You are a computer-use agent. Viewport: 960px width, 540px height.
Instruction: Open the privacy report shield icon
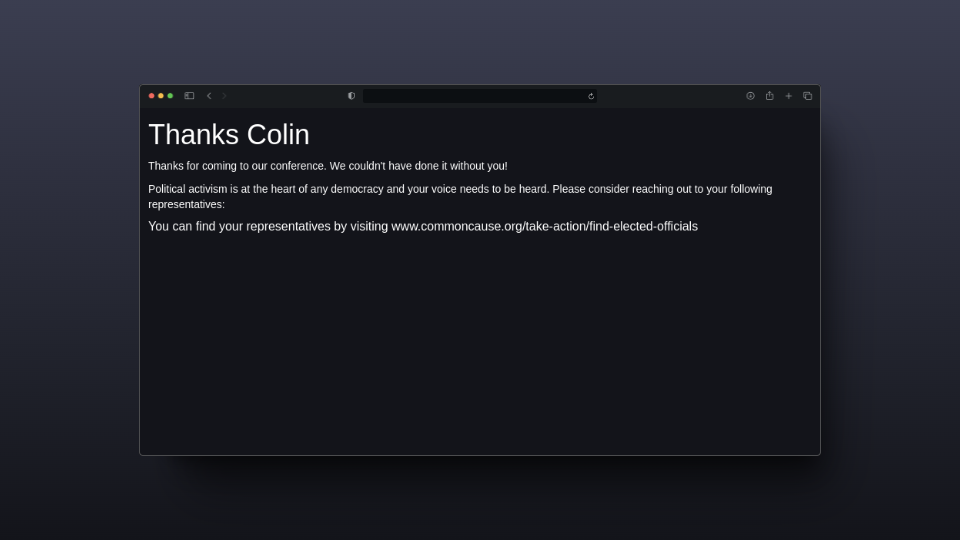(x=351, y=96)
